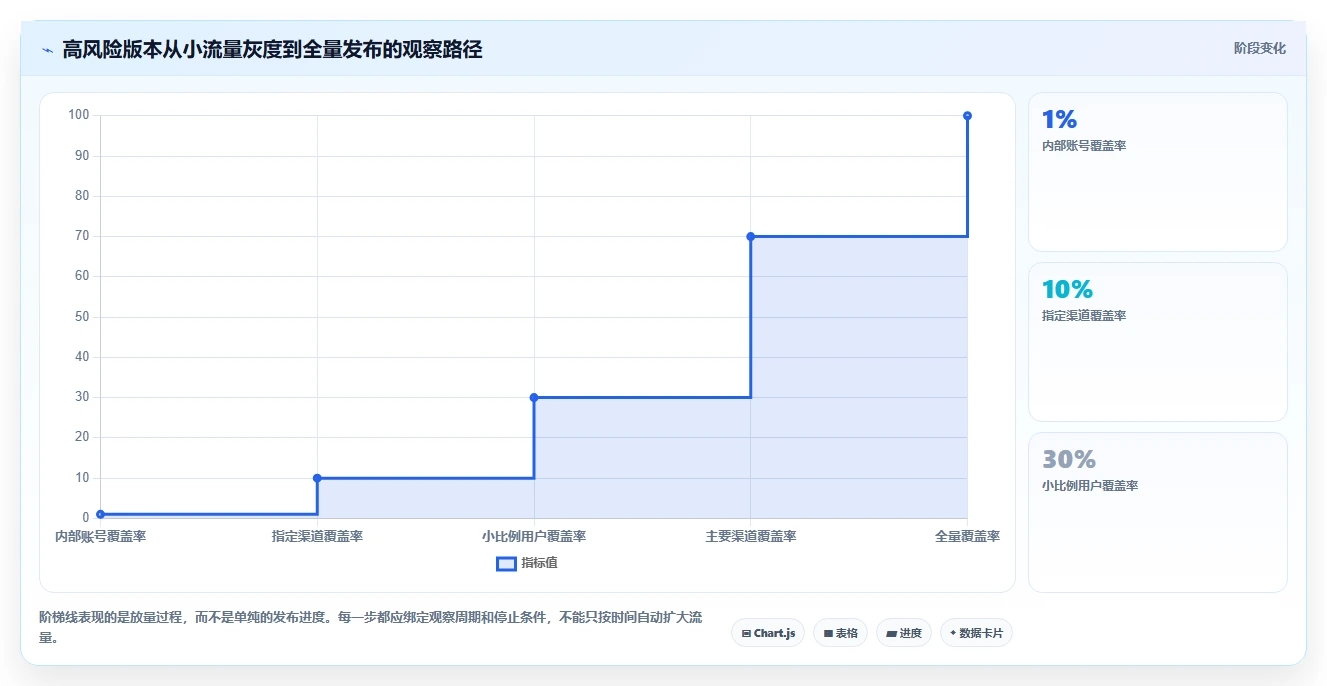Click the y-axis value 100
Image resolution: width=1327 pixels, height=686 pixels.
(x=79, y=115)
